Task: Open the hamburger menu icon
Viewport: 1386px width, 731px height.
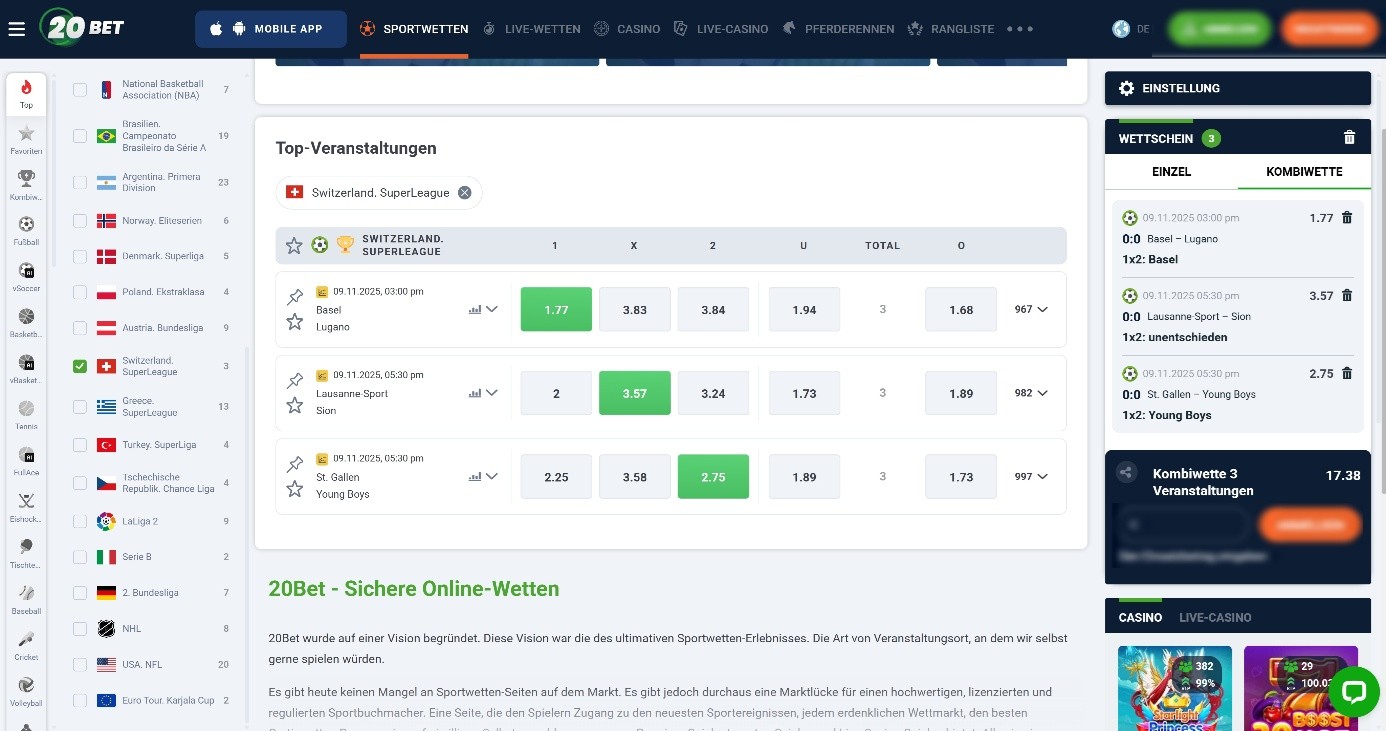Action: (x=16, y=29)
